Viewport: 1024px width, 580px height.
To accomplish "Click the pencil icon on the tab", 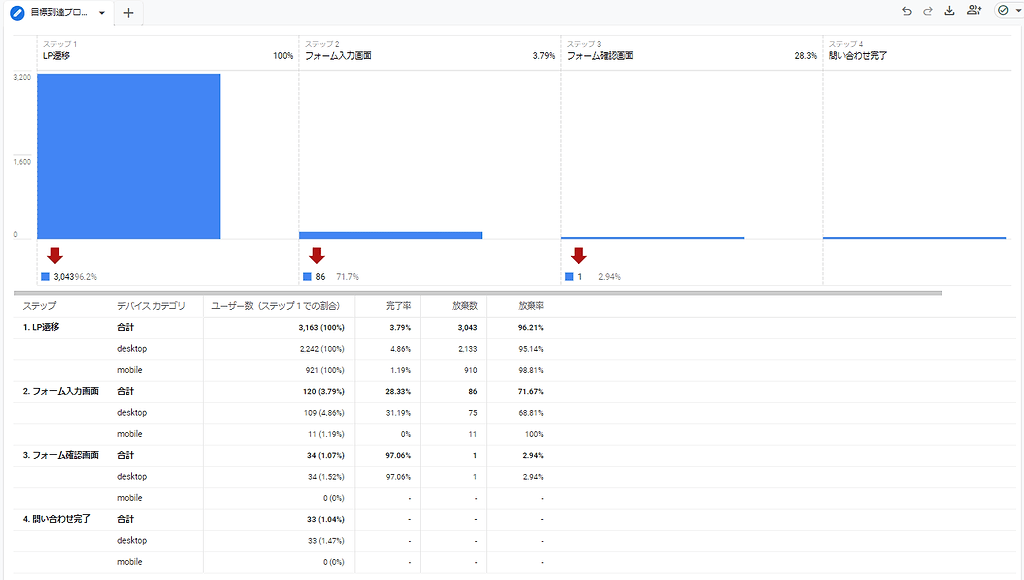I will click(18, 13).
